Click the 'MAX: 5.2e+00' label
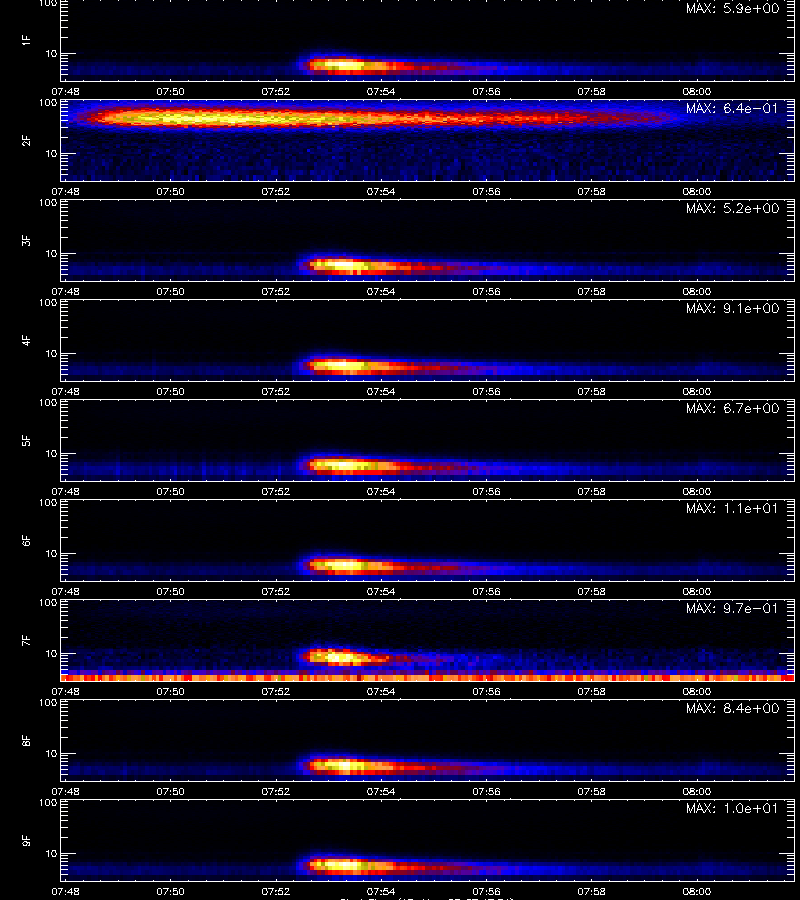 click(732, 208)
